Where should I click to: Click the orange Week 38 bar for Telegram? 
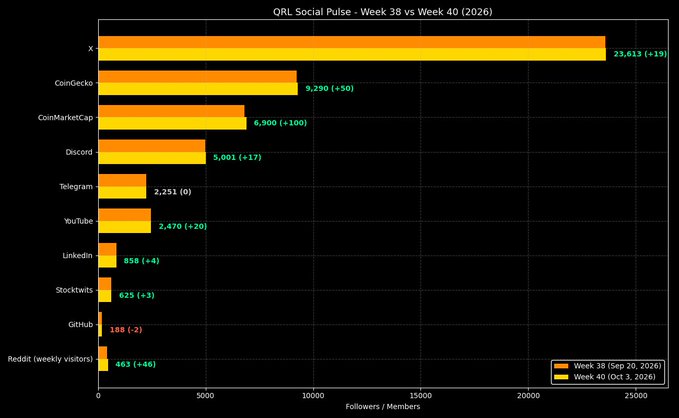click(122, 180)
